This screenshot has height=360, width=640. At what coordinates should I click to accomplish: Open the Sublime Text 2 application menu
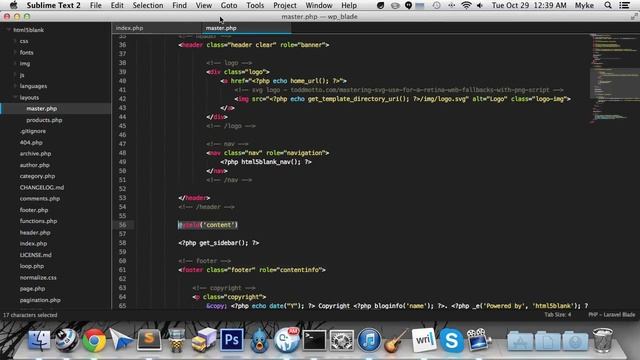tap(53, 5)
